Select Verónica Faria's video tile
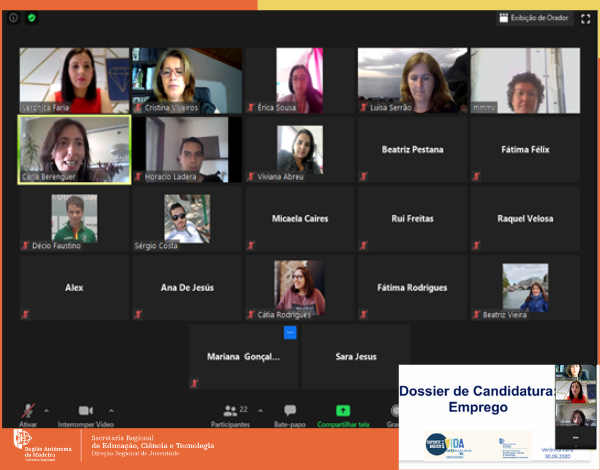Viewport: 600px width, 470px height. 74,80
